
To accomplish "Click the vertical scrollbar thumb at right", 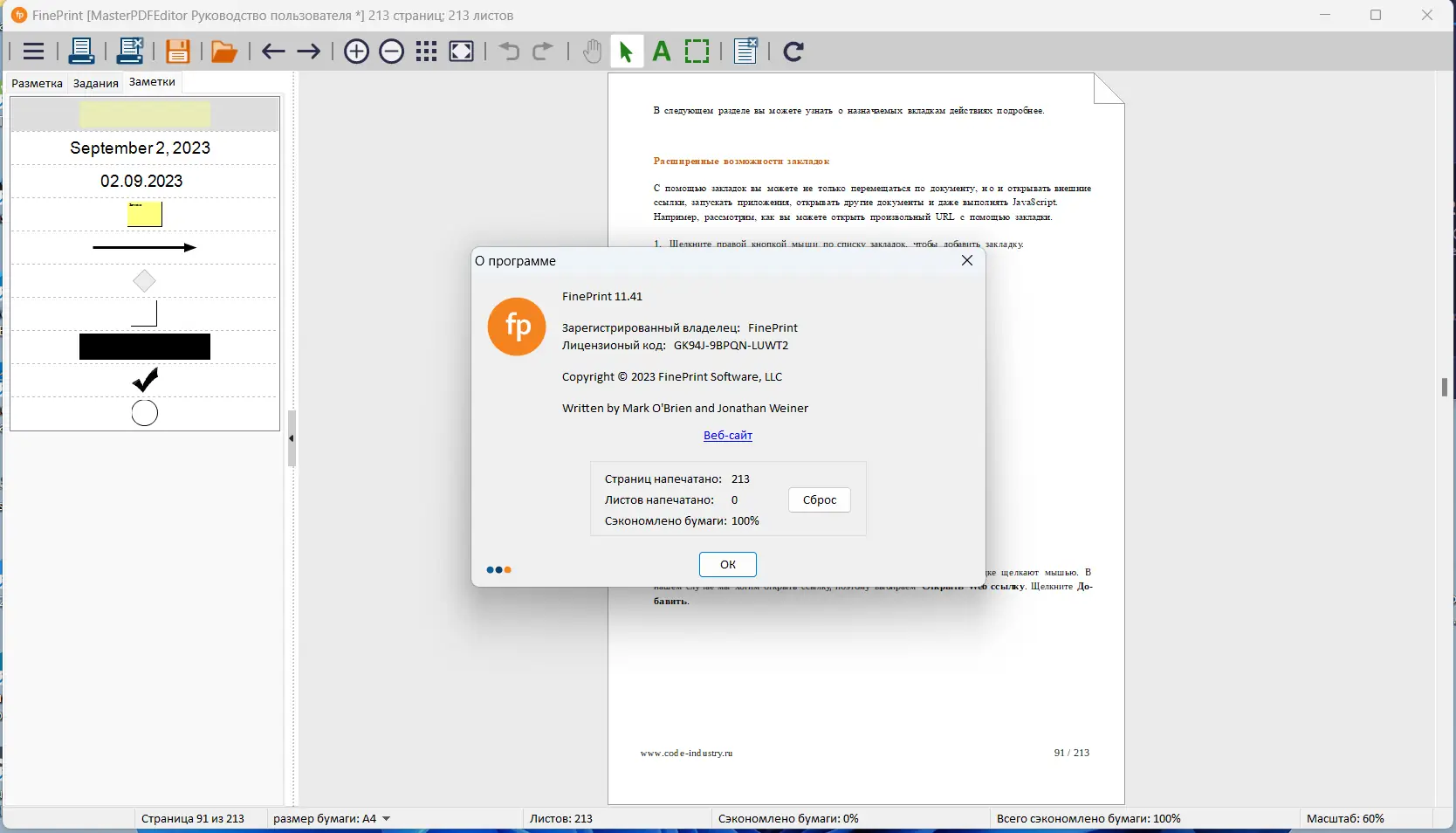I will [x=1445, y=387].
